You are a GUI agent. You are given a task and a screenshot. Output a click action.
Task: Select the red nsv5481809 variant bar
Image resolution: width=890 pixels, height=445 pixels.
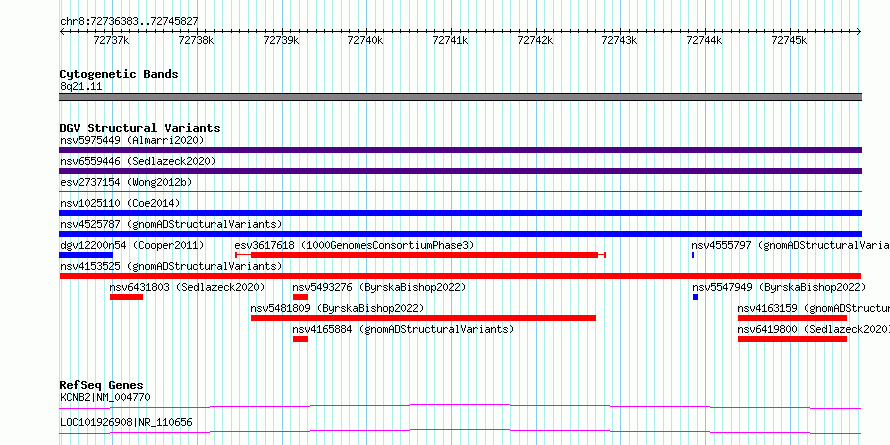[x=423, y=318]
